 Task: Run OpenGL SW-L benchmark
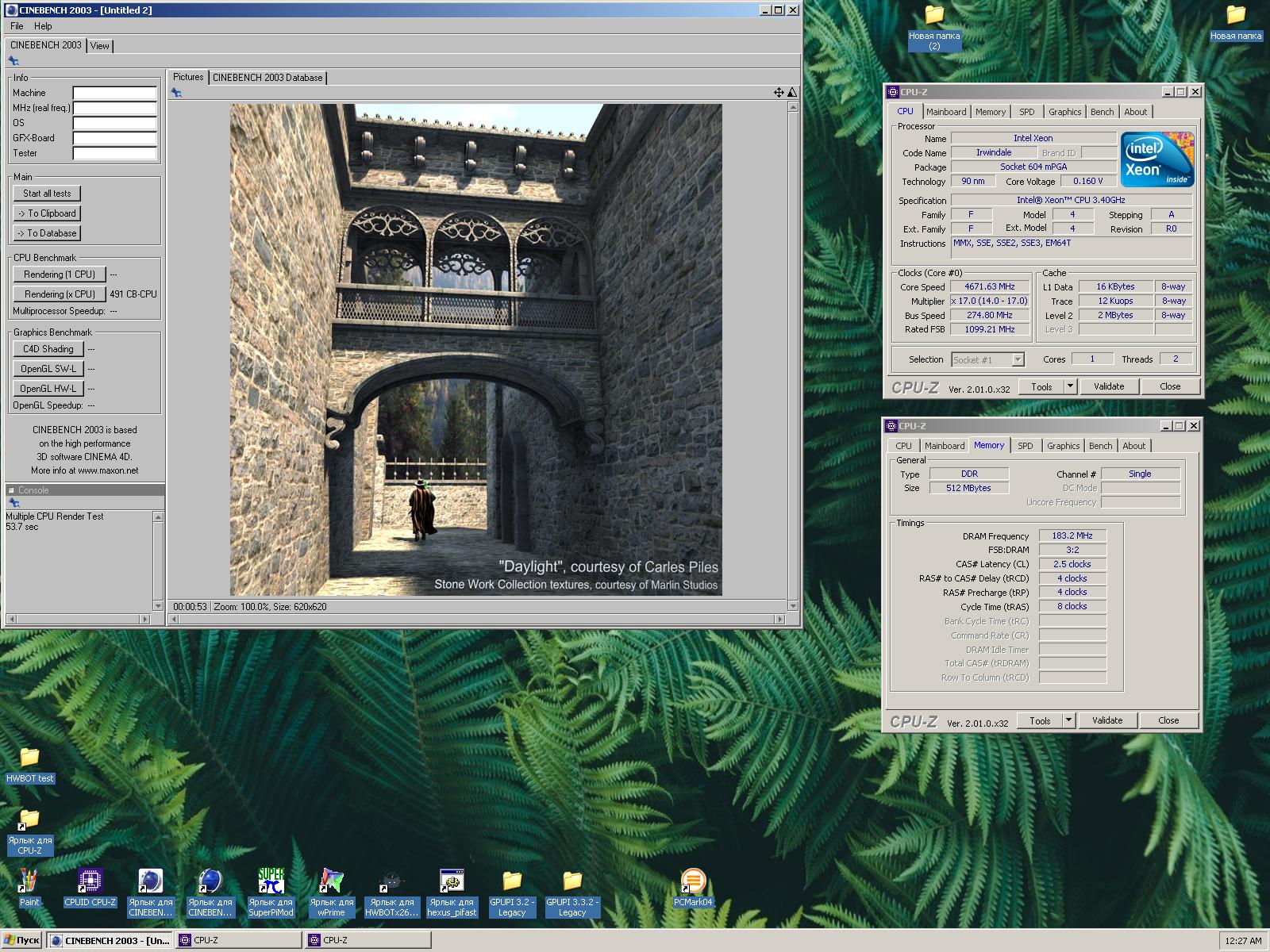[x=48, y=369]
